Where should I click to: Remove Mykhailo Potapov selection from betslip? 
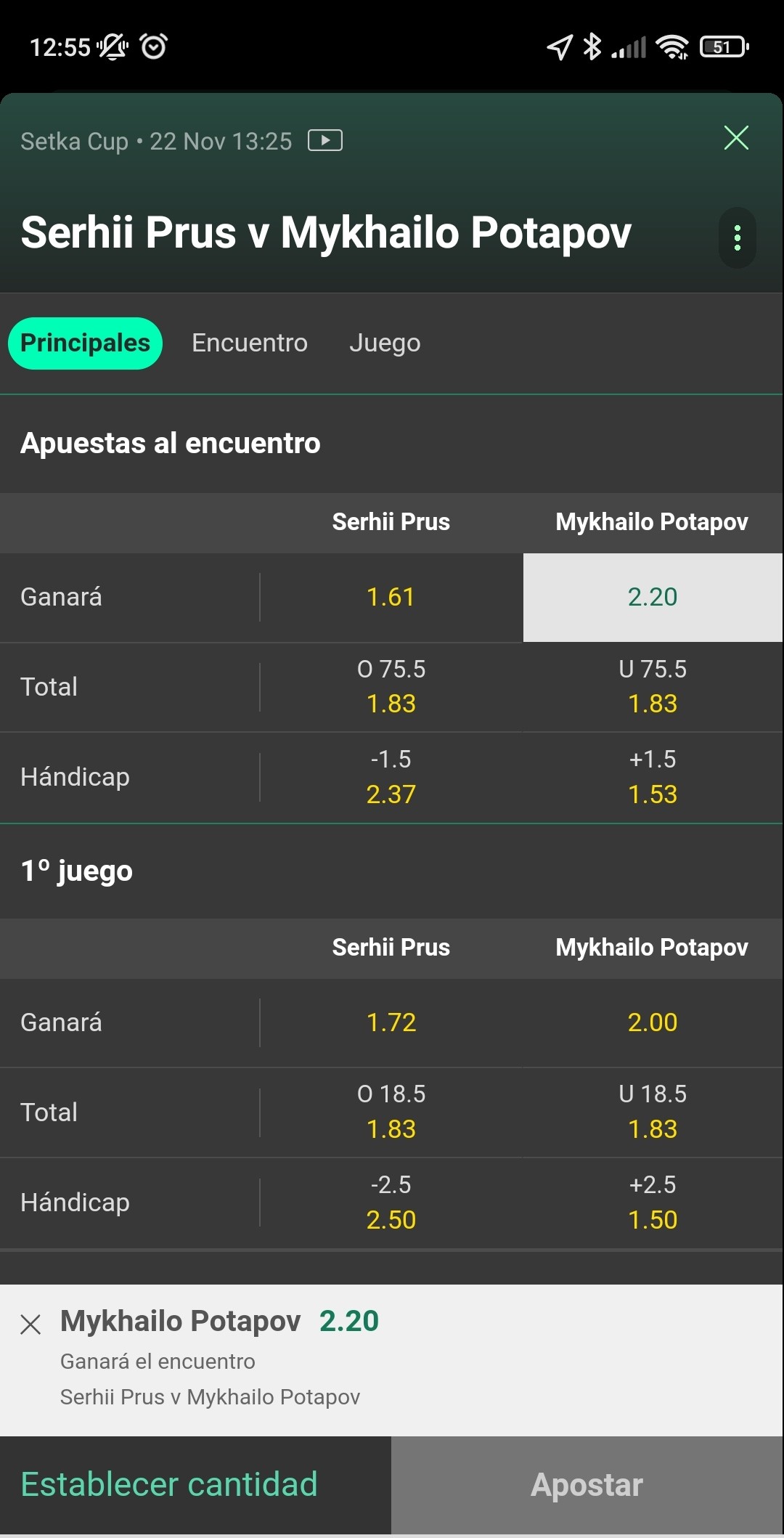30,1325
